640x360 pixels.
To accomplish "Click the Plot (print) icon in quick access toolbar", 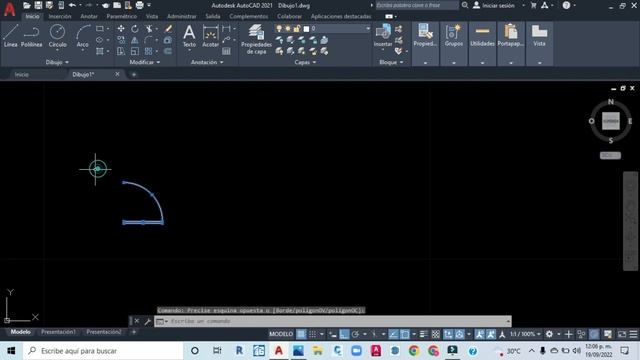I will [139, 5].
